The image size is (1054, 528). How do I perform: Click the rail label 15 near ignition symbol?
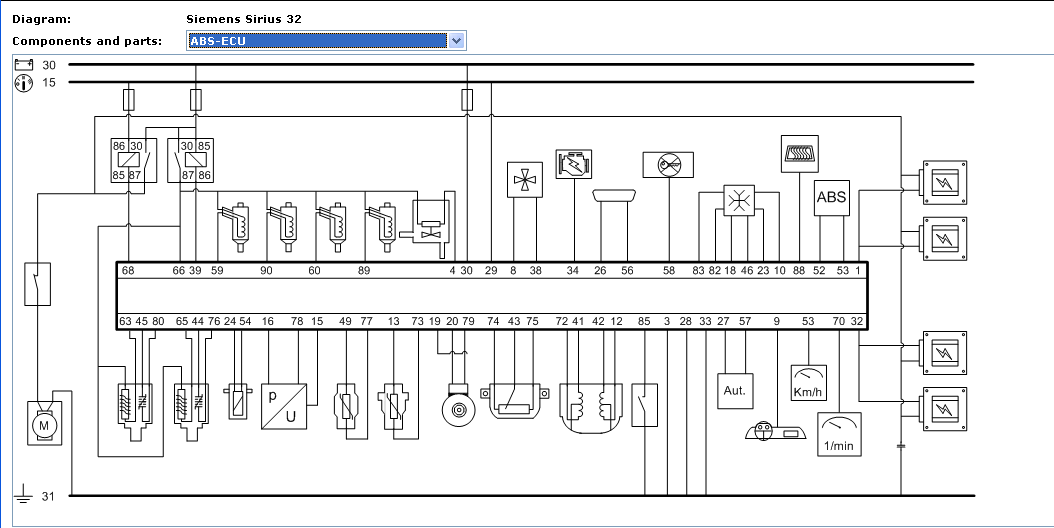(x=49, y=83)
